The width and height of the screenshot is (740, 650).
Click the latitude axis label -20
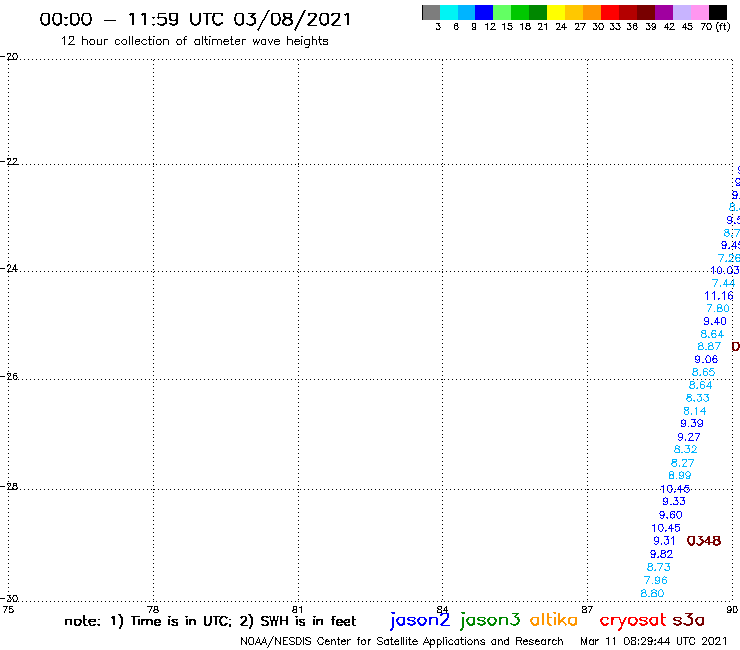9,57
